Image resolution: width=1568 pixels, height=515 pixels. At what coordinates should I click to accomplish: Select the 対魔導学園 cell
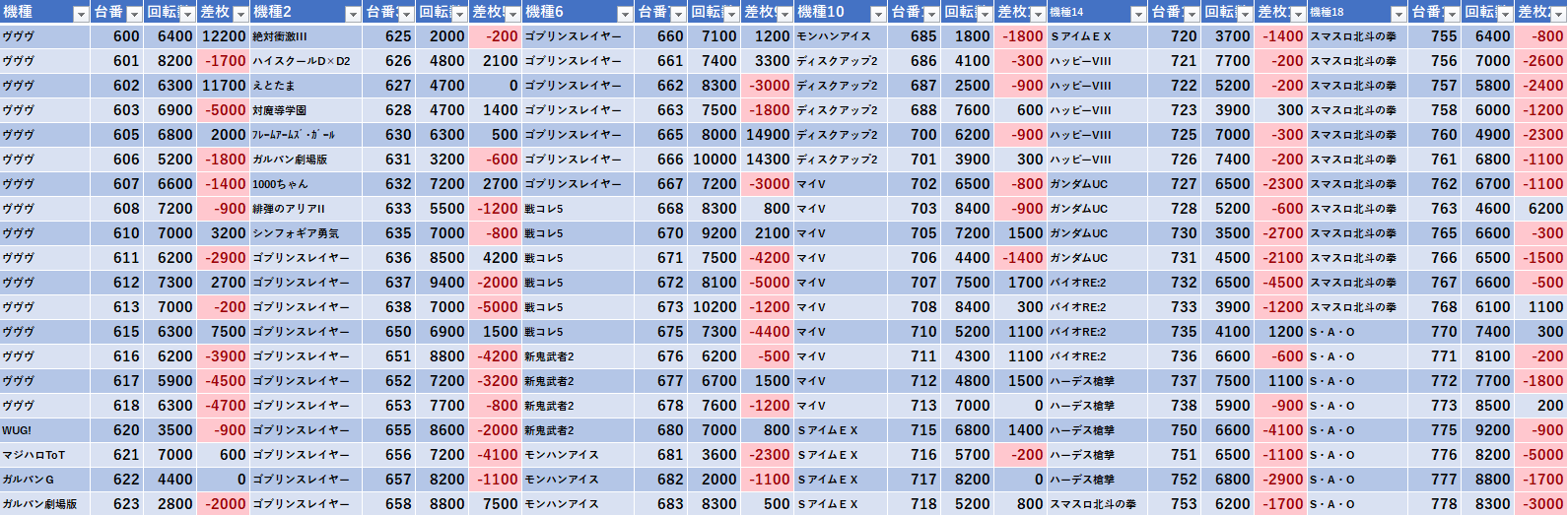point(307,110)
